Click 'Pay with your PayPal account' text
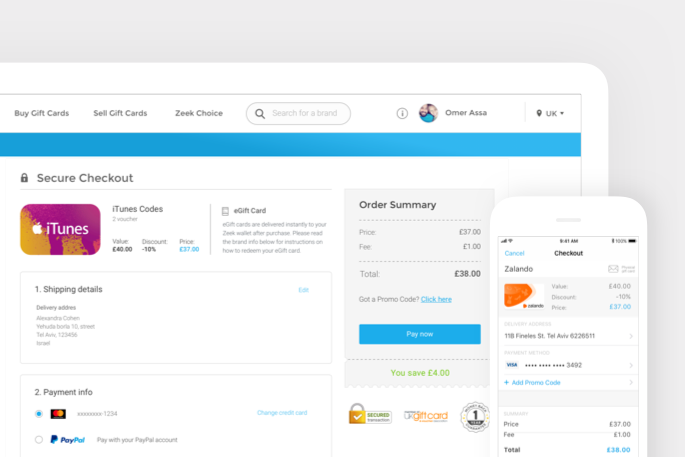The height and width of the screenshot is (457, 685). coord(137,440)
